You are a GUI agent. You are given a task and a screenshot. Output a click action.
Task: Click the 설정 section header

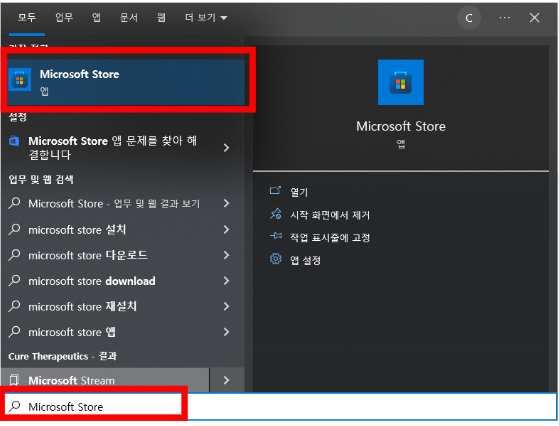[17, 117]
